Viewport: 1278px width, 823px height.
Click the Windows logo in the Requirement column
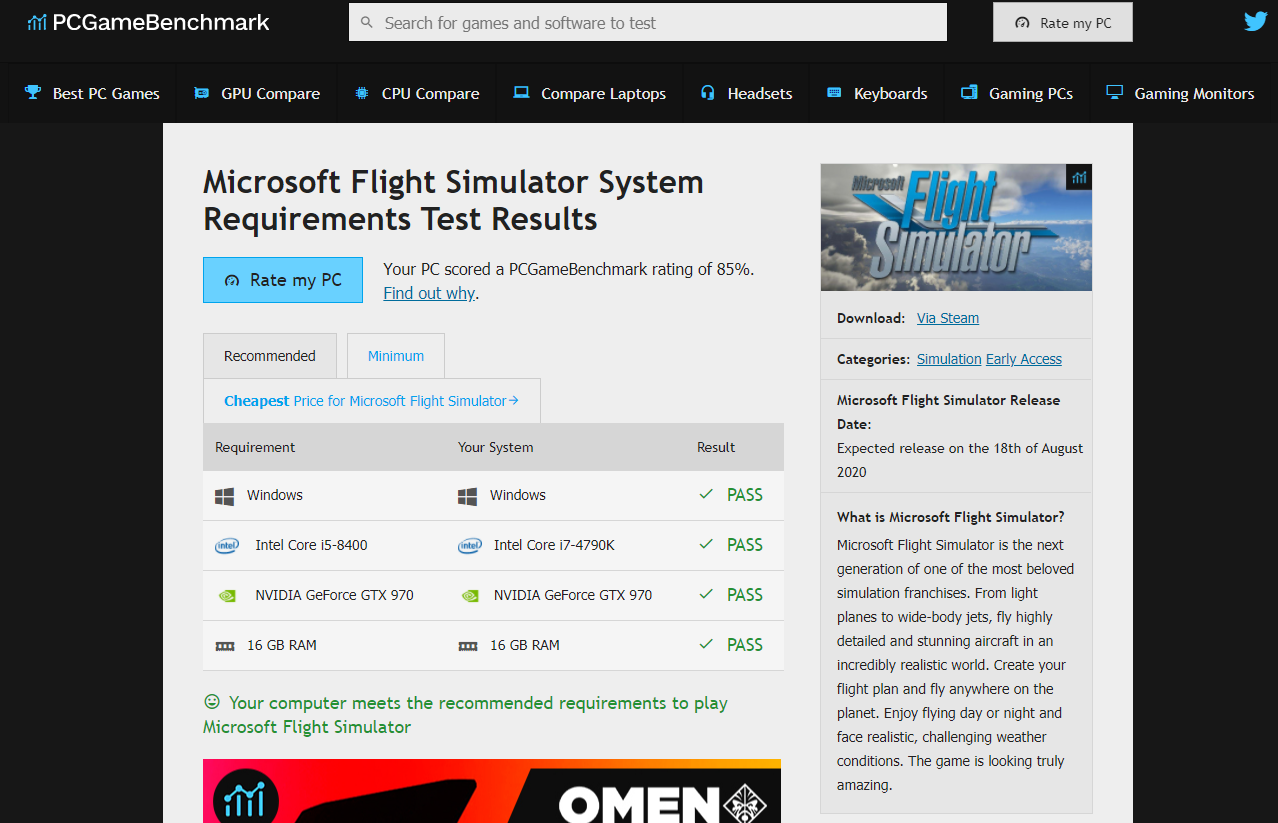click(225, 496)
